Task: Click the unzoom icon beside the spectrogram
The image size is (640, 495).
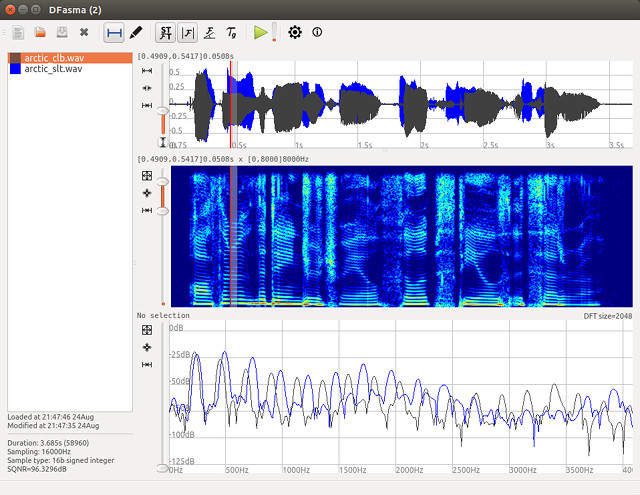Action: tap(147, 176)
